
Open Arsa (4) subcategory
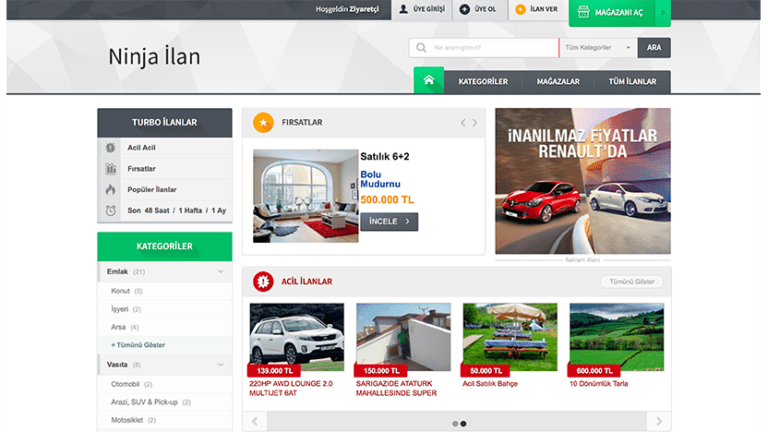125,327
